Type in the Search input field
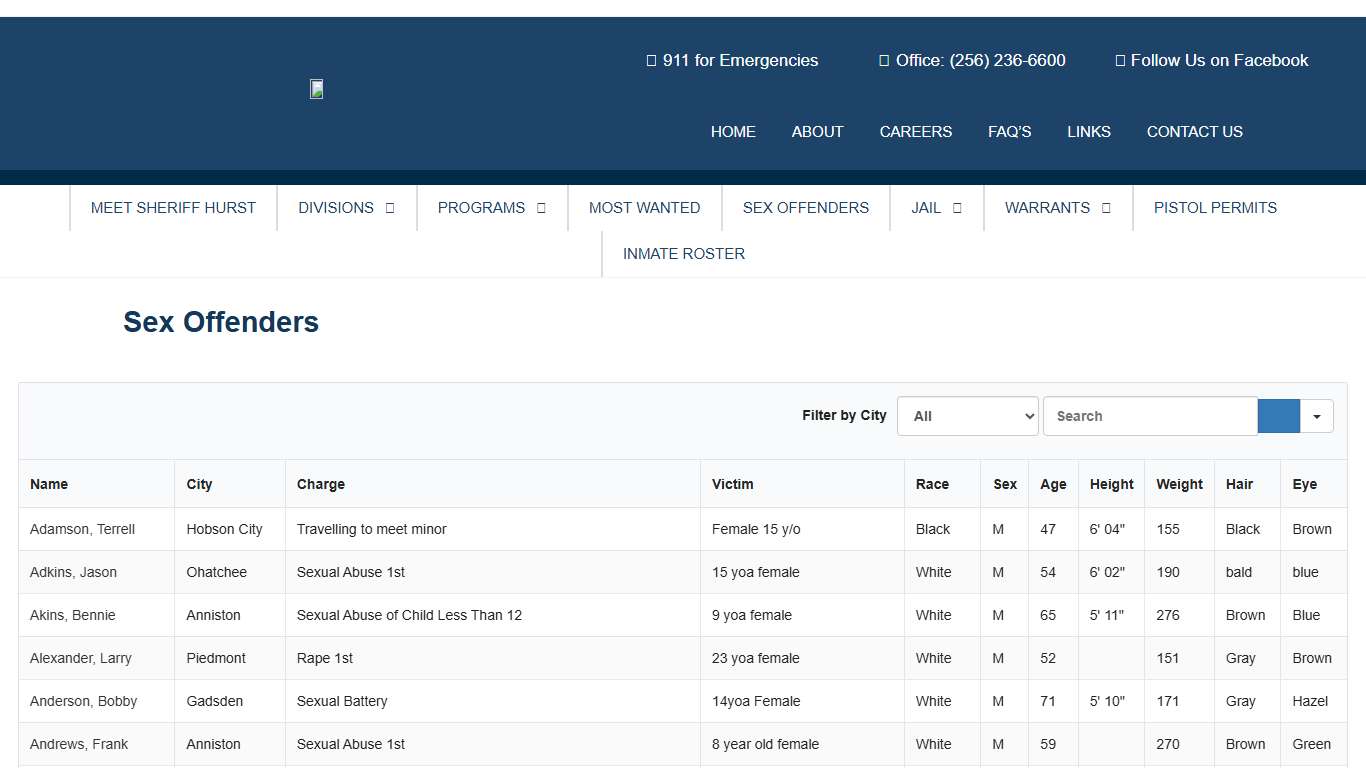The image size is (1366, 768). pyautogui.click(x=1150, y=416)
